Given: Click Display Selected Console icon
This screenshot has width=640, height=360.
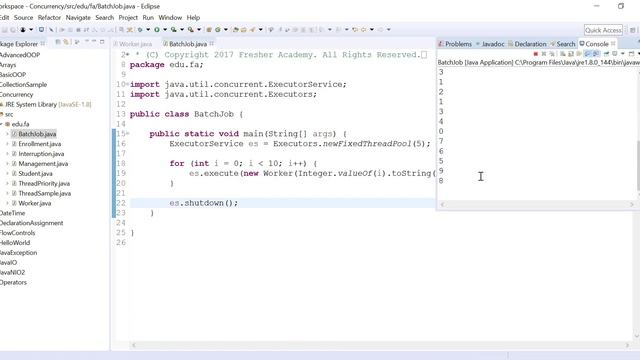Looking at the screenshot, I should pyautogui.click(x=615, y=54).
